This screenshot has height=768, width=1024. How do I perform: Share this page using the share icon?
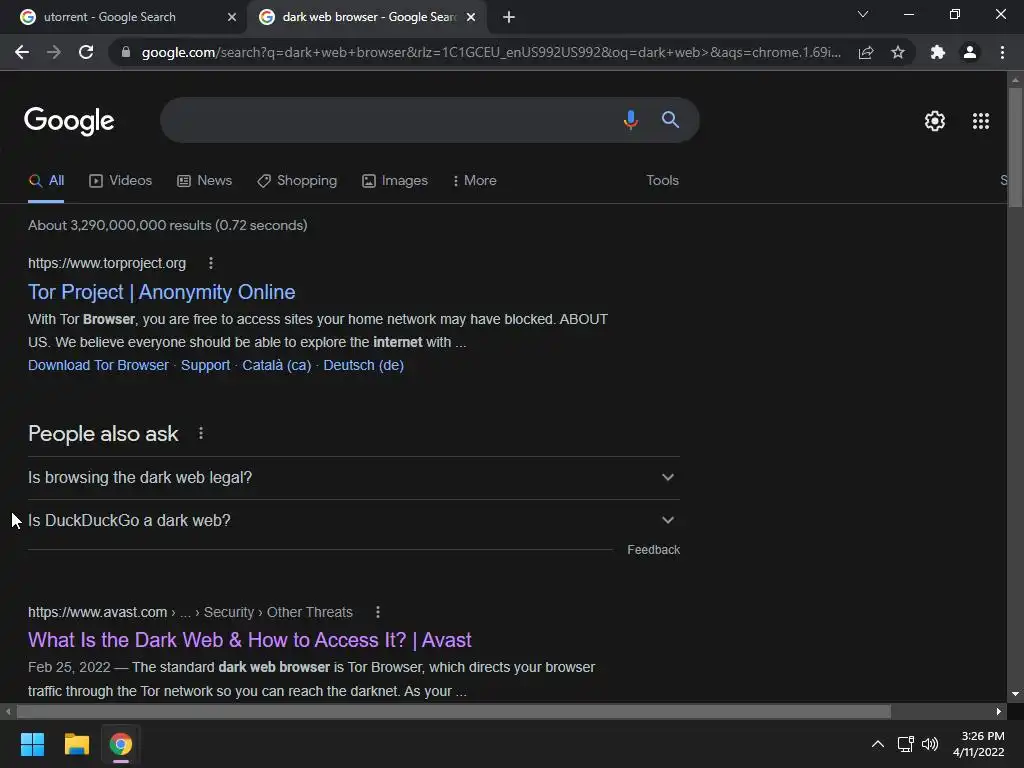point(866,52)
